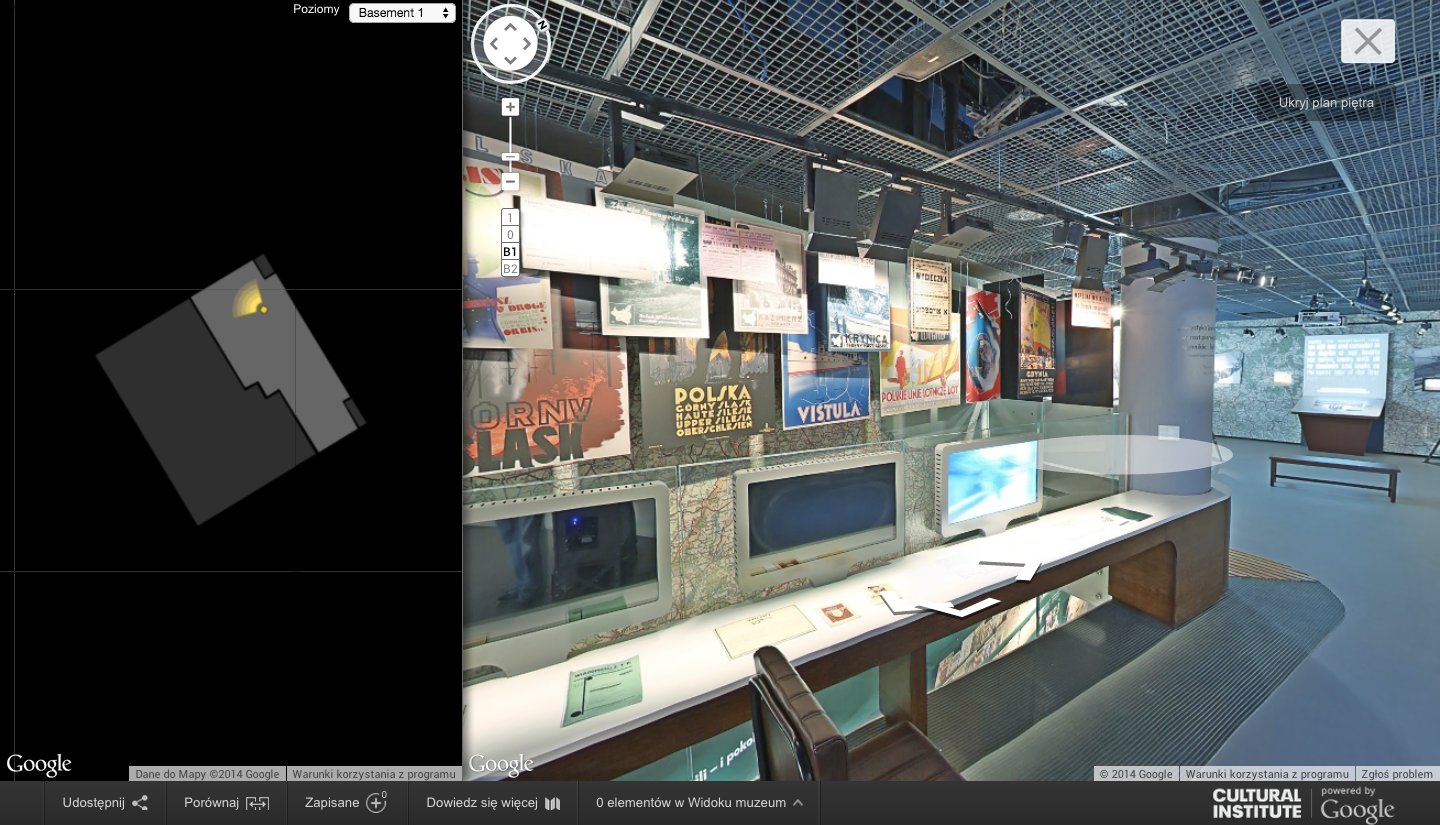The image size is (1440, 825).
Task: Click the Dane do Mapy ©2014 Google text
Action: pyautogui.click(x=207, y=774)
